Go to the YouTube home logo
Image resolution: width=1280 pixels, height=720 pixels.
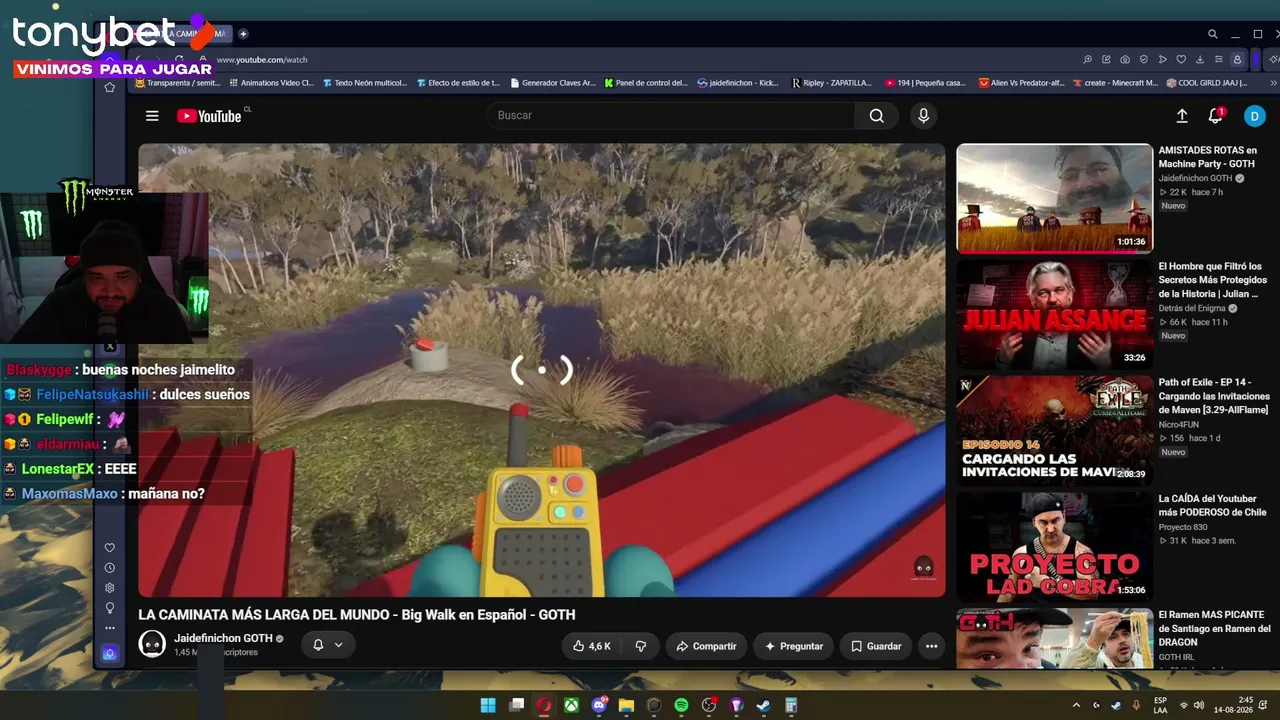[209, 116]
